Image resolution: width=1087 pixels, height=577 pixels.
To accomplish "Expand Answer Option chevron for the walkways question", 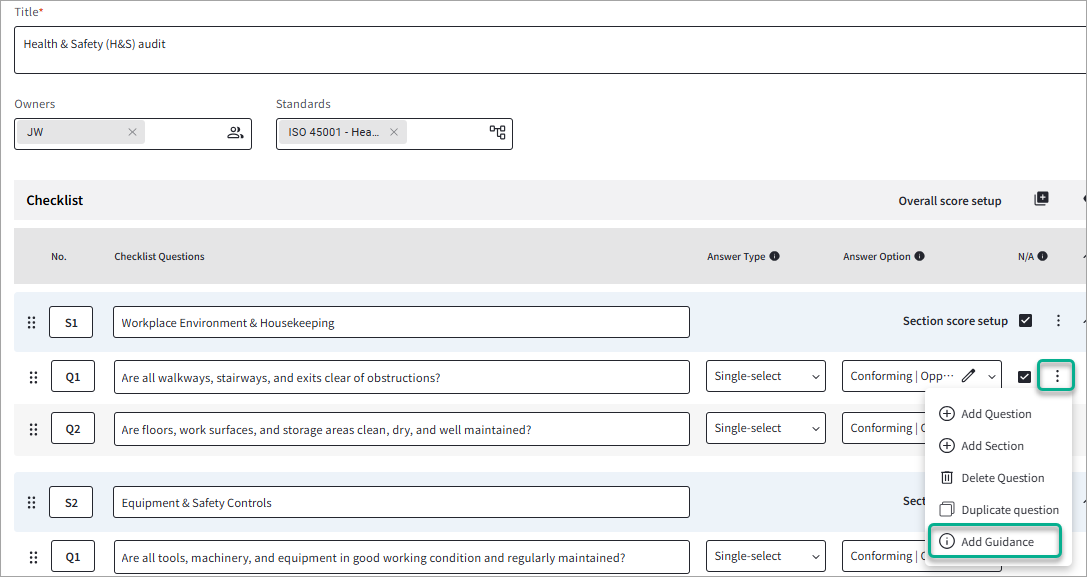I will 991,377.
